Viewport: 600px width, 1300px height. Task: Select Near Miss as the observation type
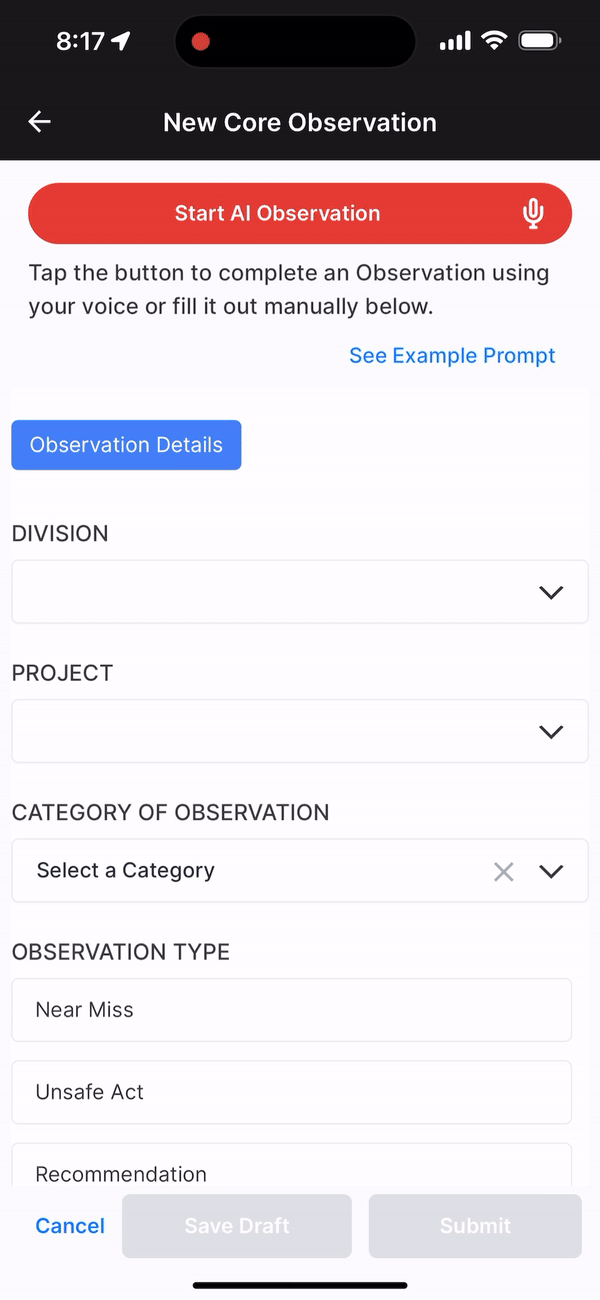pyautogui.click(x=292, y=1010)
